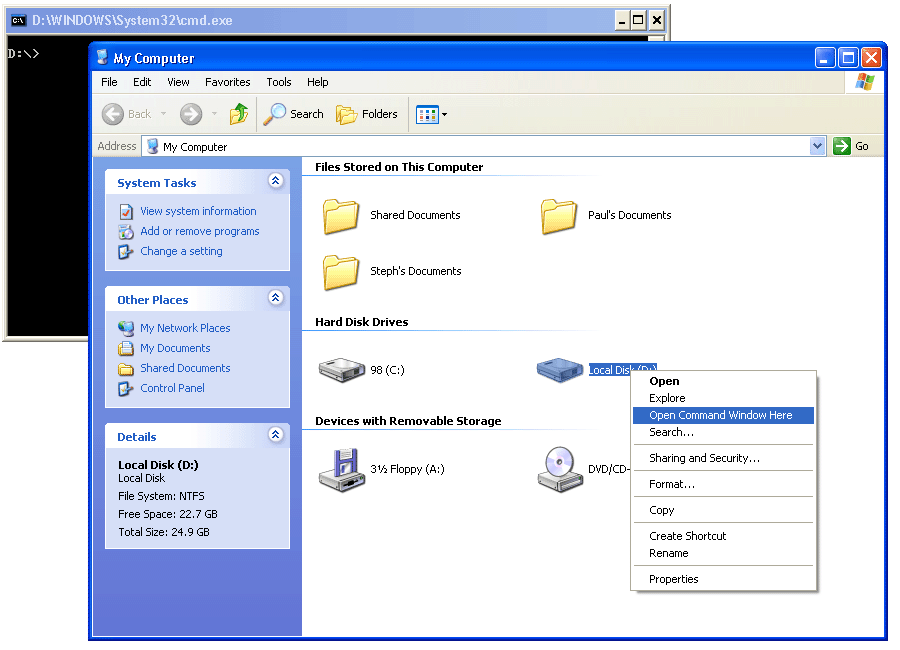Expand the Address bar dropdown arrow

pyautogui.click(x=817, y=146)
